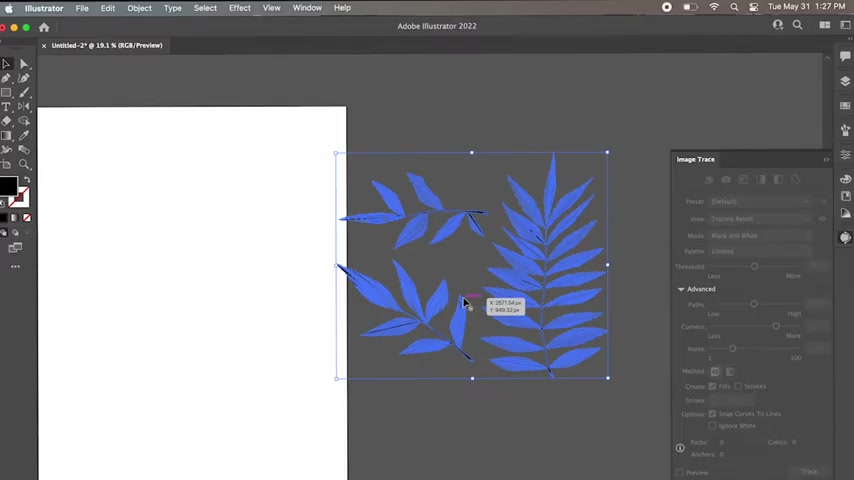Open the Arrange Documents icon
This screenshot has height=480, width=854.
click(825, 25)
